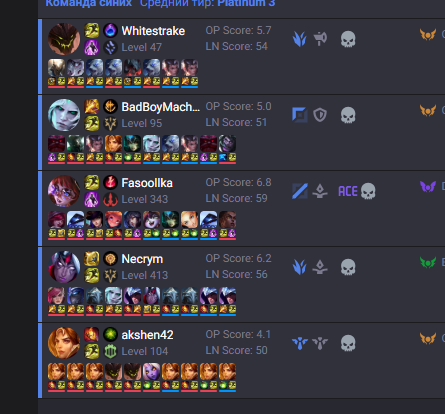Image resolution: width=445 pixels, height=414 pixels.
Task: Click the shield icon on BadBoyMach's row
Action: (x=320, y=115)
